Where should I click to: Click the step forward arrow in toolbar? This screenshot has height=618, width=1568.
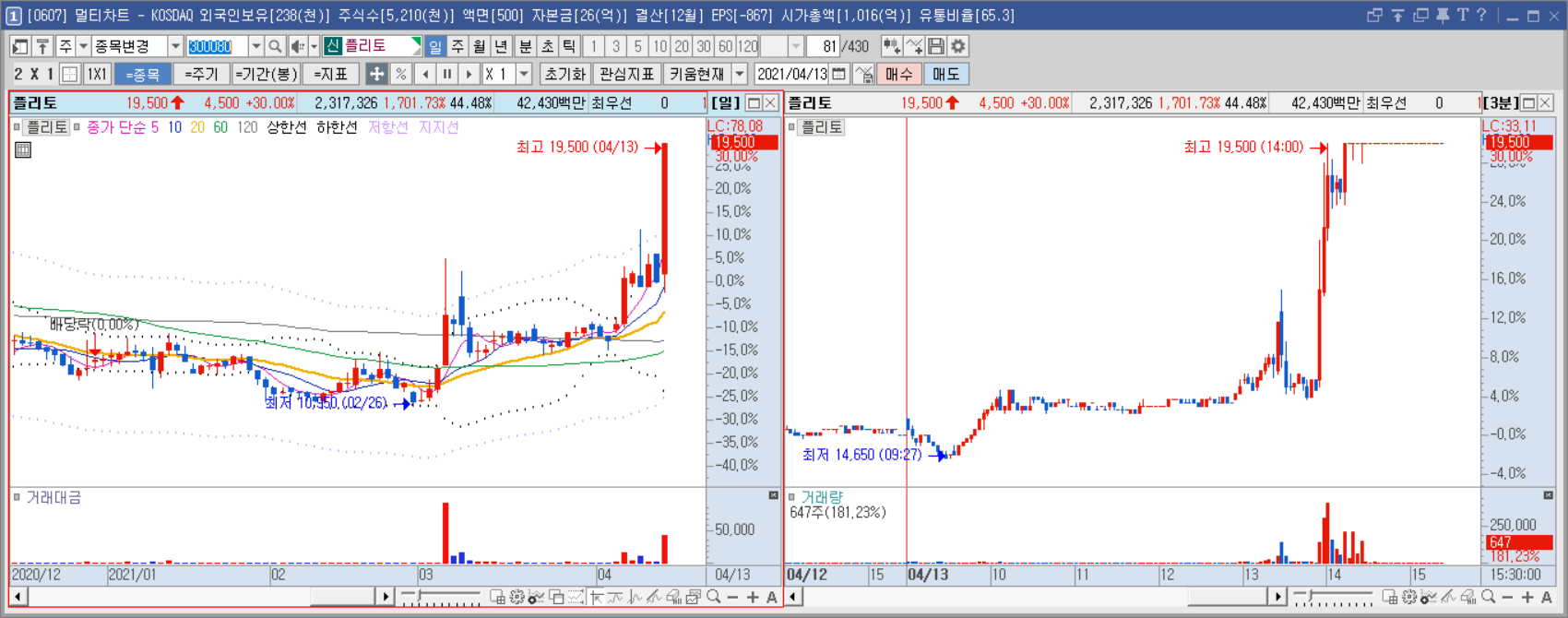pos(469,74)
